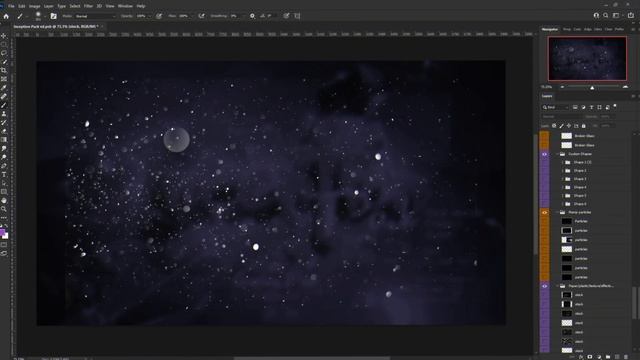Go to the Home screen icon
Viewport: 640px width, 360px height.
point(6,16)
